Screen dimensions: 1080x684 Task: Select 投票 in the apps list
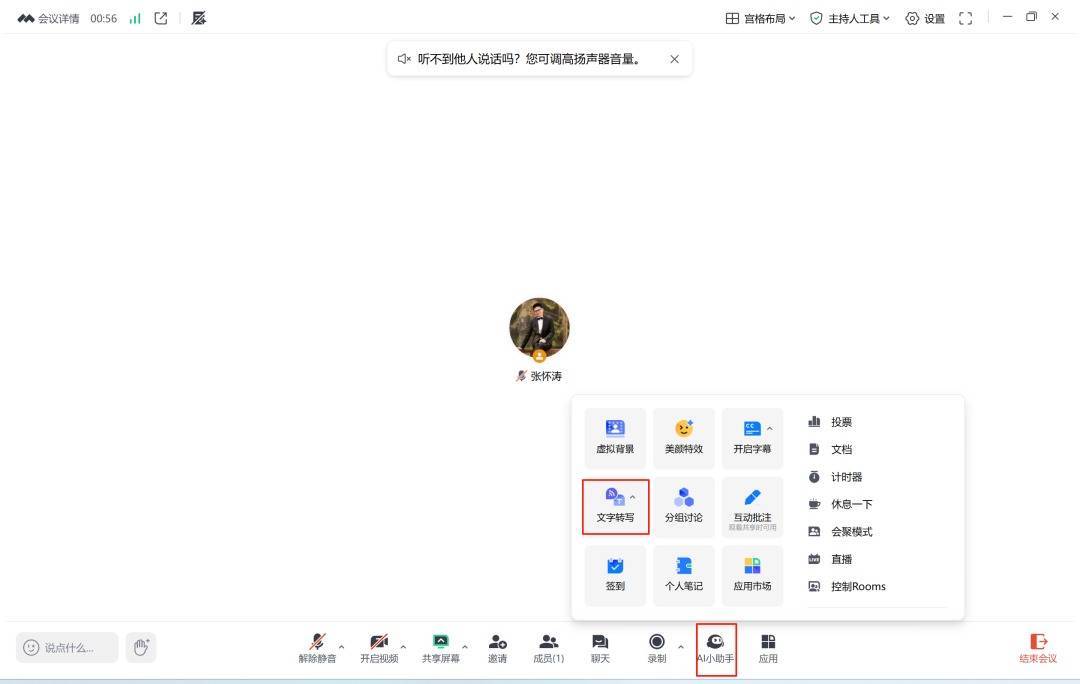(x=831, y=422)
